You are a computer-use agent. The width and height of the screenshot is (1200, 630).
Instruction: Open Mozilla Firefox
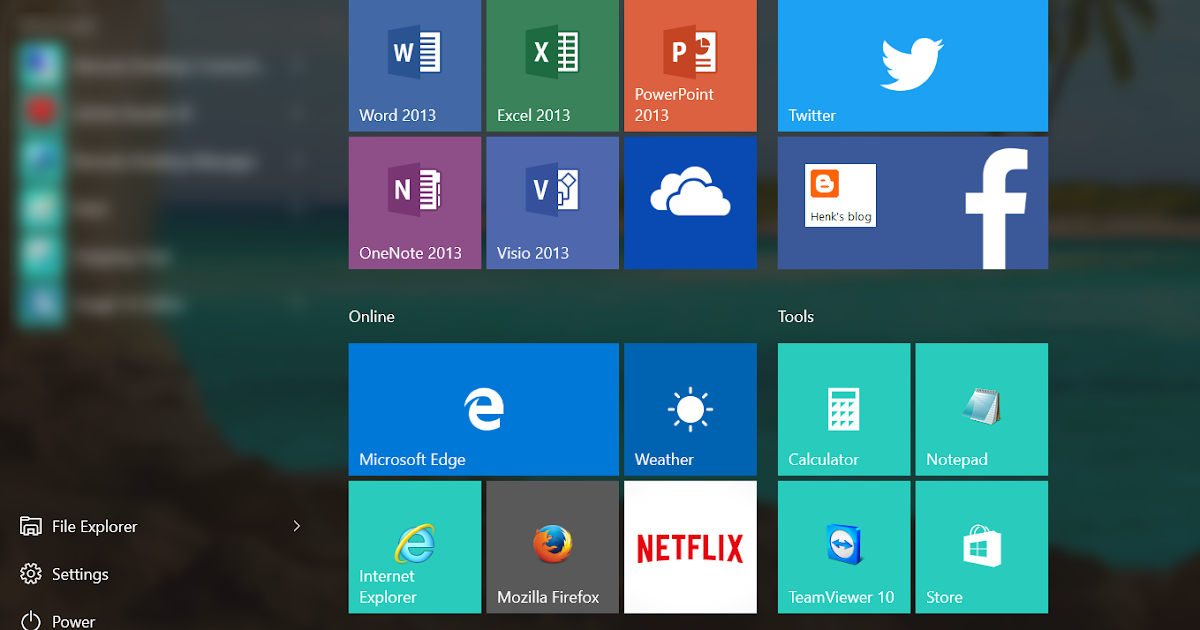click(x=552, y=546)
